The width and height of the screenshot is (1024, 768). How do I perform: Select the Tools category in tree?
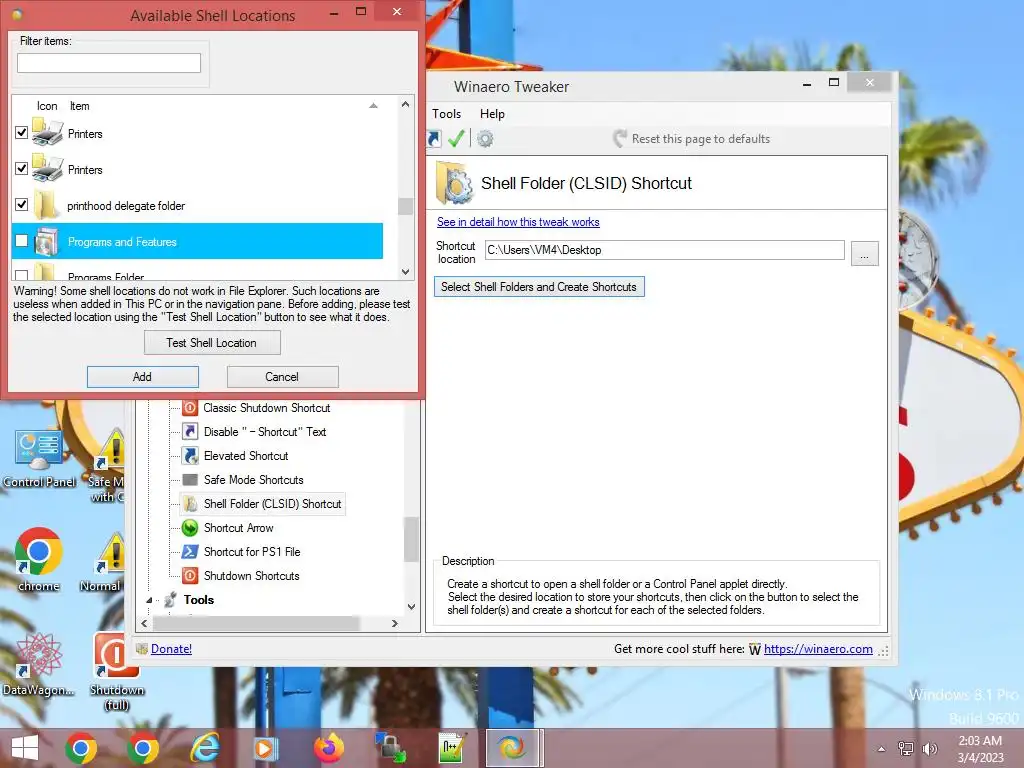pyautogui.click(x=199, y=600)
